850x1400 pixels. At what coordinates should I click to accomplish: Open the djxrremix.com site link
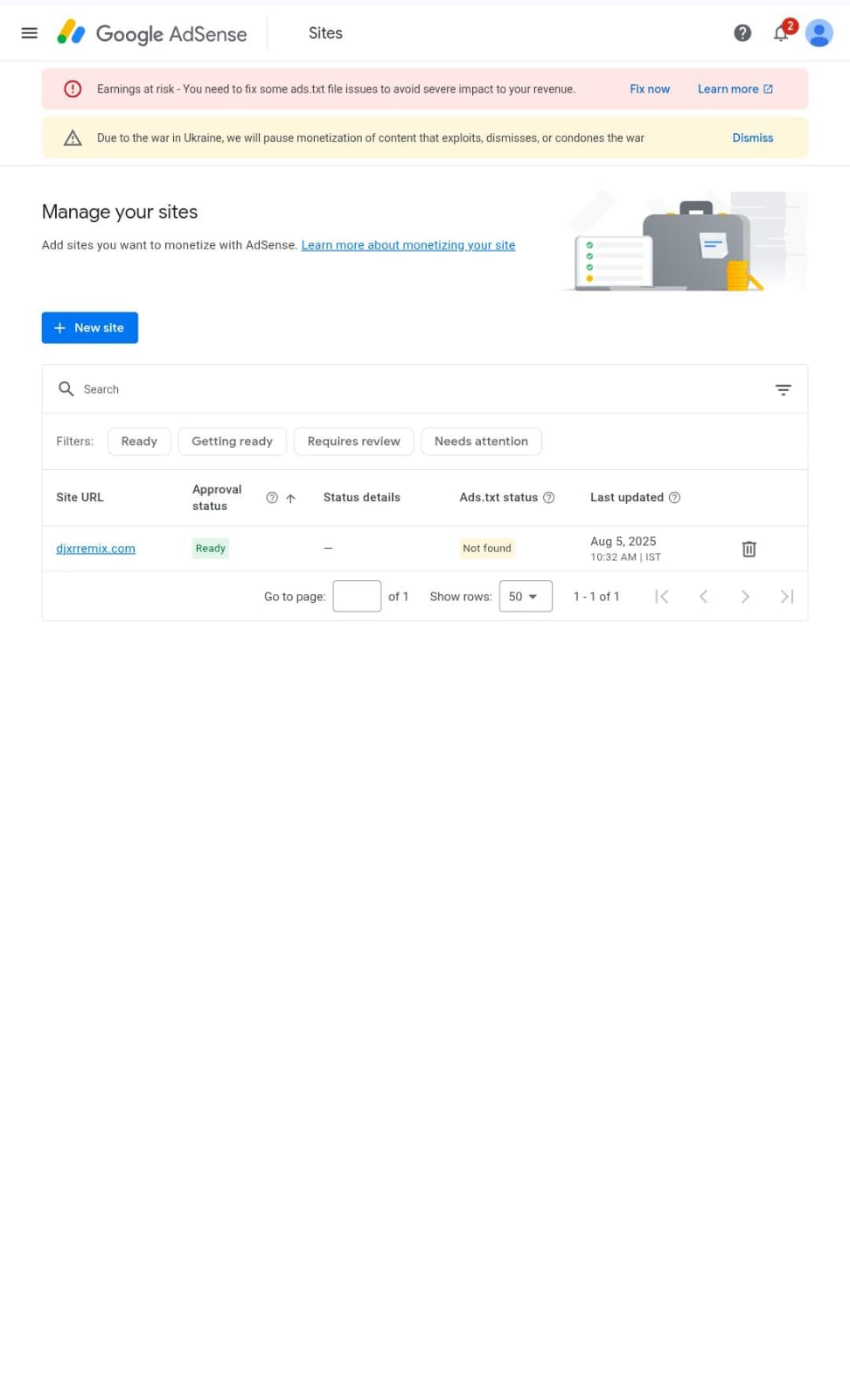click(95, 549)
